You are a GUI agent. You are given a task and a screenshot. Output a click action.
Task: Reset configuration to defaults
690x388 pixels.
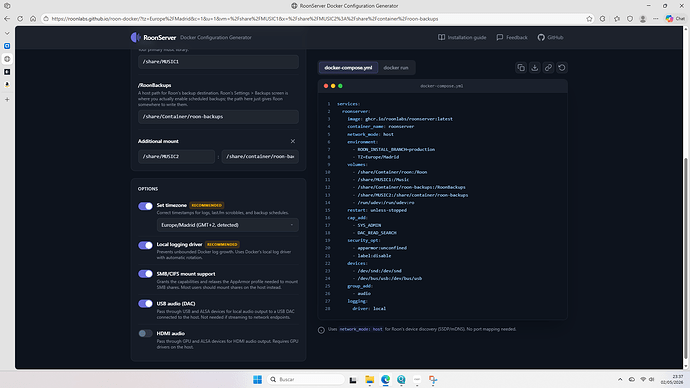click(562, 68)
